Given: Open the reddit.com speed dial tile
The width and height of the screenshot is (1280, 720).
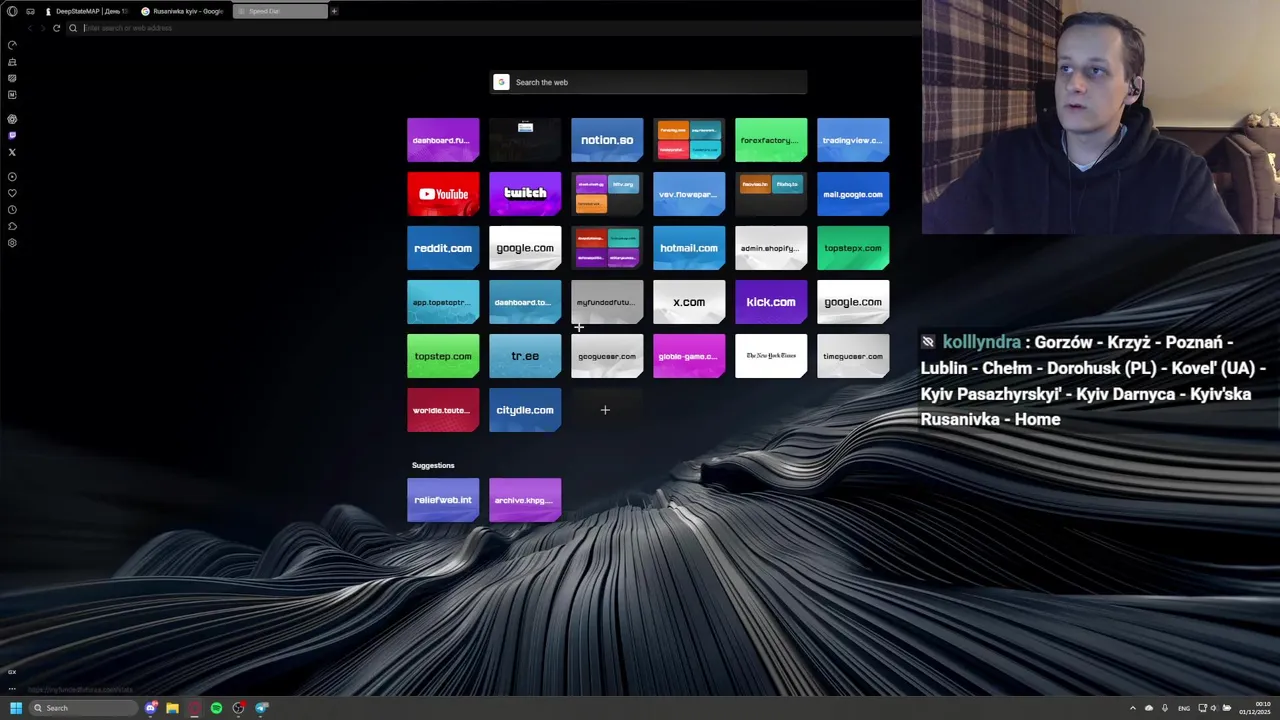Looking at the screenshot, I should point(443,248).
